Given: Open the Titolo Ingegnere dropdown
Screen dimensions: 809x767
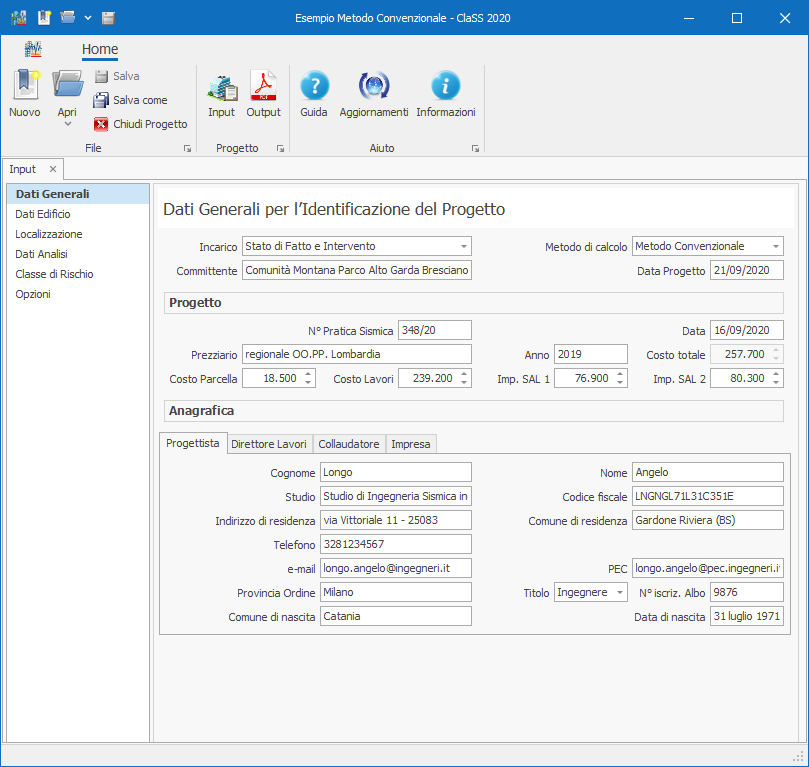Looking at the screenshot, I should tap(620, 593).
